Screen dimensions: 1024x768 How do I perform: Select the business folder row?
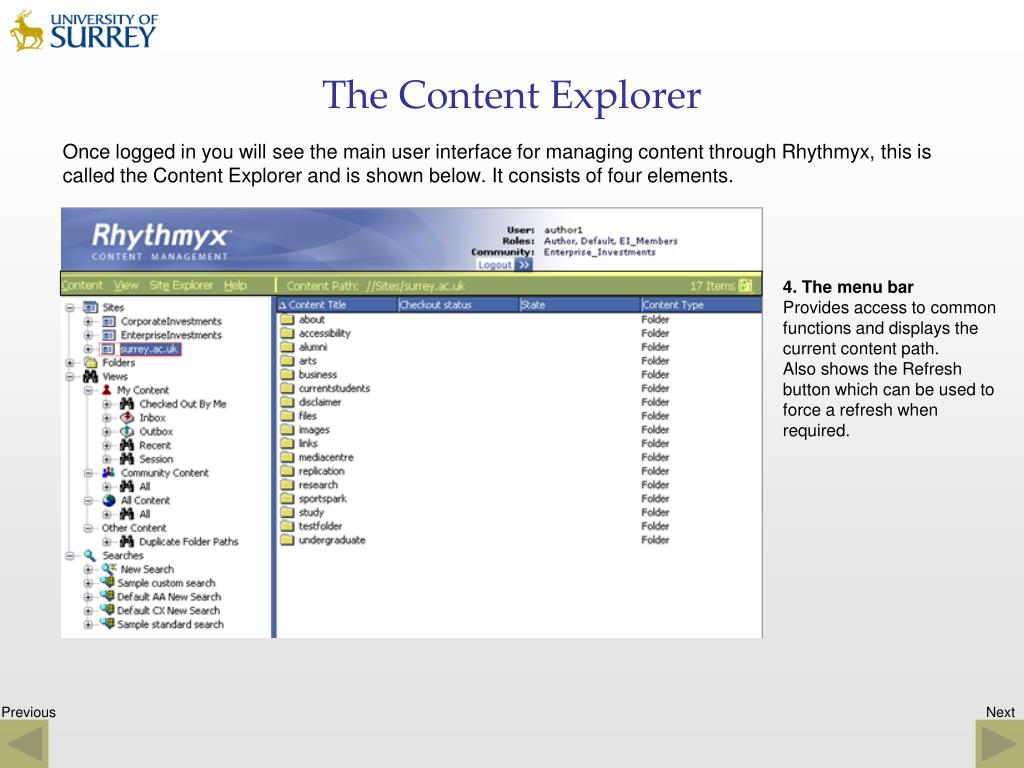(519, 374)
